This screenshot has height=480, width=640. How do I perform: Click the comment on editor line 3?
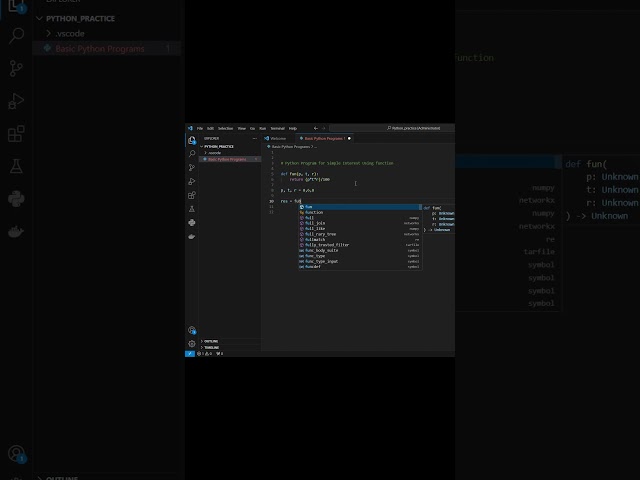[337, 163]
